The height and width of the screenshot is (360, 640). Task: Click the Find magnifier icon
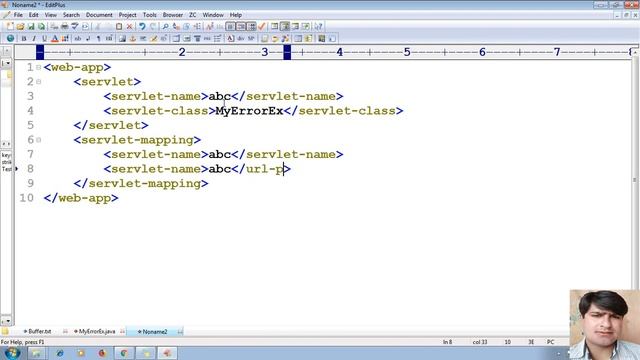pos(165,27)
